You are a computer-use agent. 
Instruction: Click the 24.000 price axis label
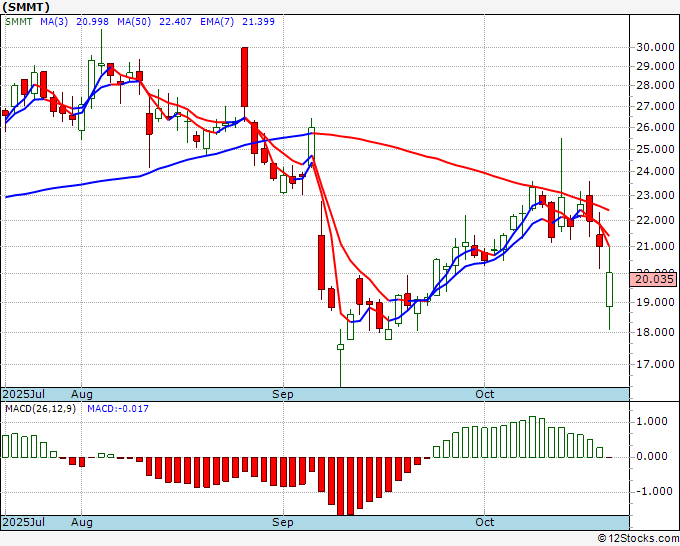pos(655,171)
